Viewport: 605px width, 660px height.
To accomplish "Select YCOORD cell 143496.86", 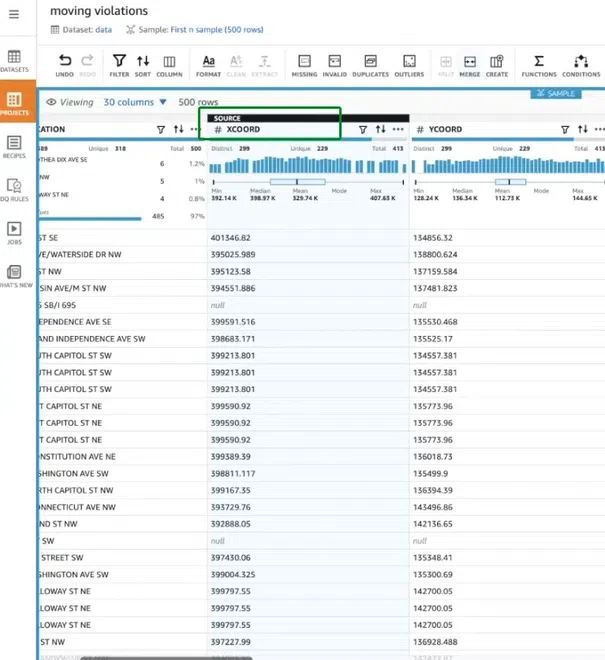I will click(x=507, y=507).
